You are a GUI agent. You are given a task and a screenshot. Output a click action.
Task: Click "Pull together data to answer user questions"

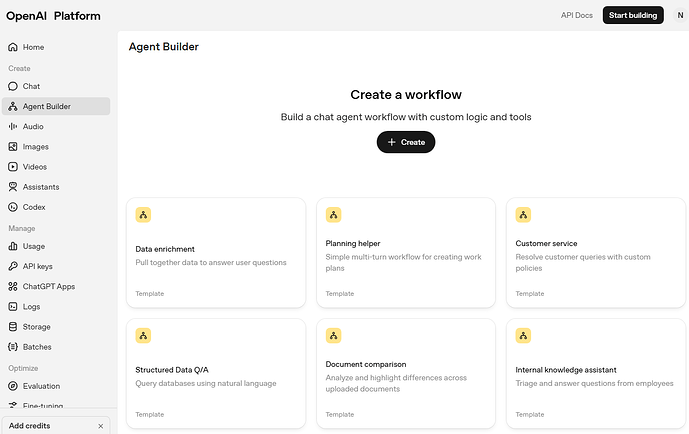[x=211, y=263]
